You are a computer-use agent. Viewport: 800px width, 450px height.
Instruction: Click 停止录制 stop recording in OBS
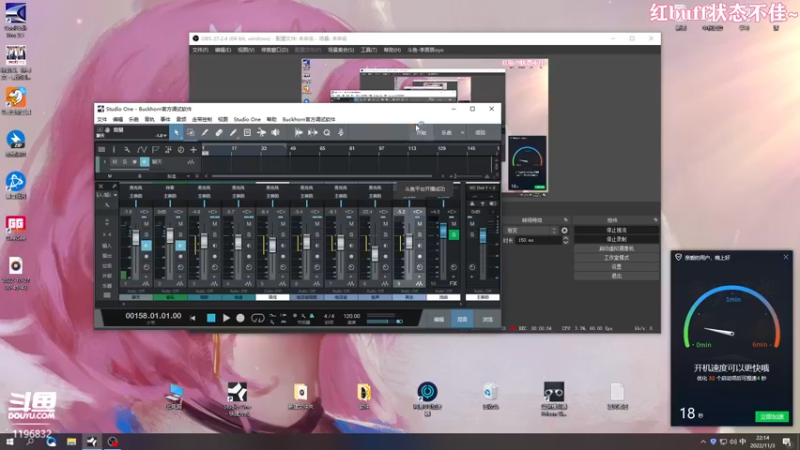(x=616, y=239)
